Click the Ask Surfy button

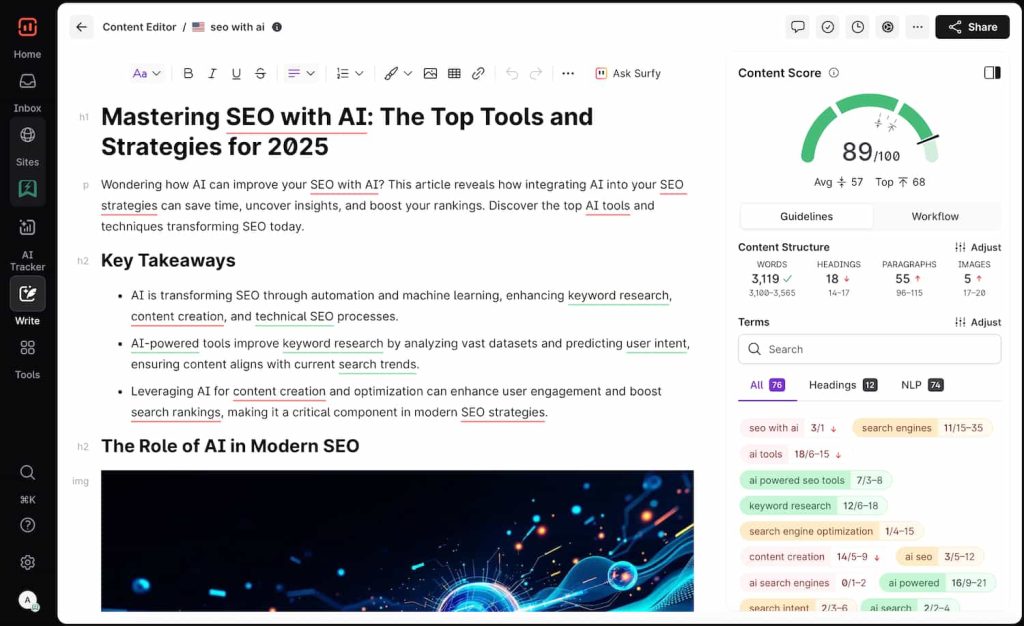[628, 73]
